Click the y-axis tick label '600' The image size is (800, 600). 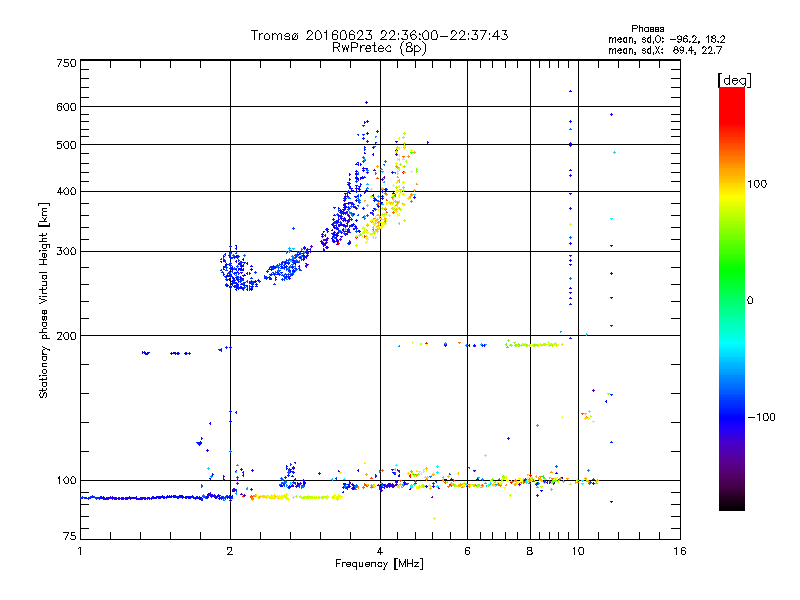pos(66,107)
